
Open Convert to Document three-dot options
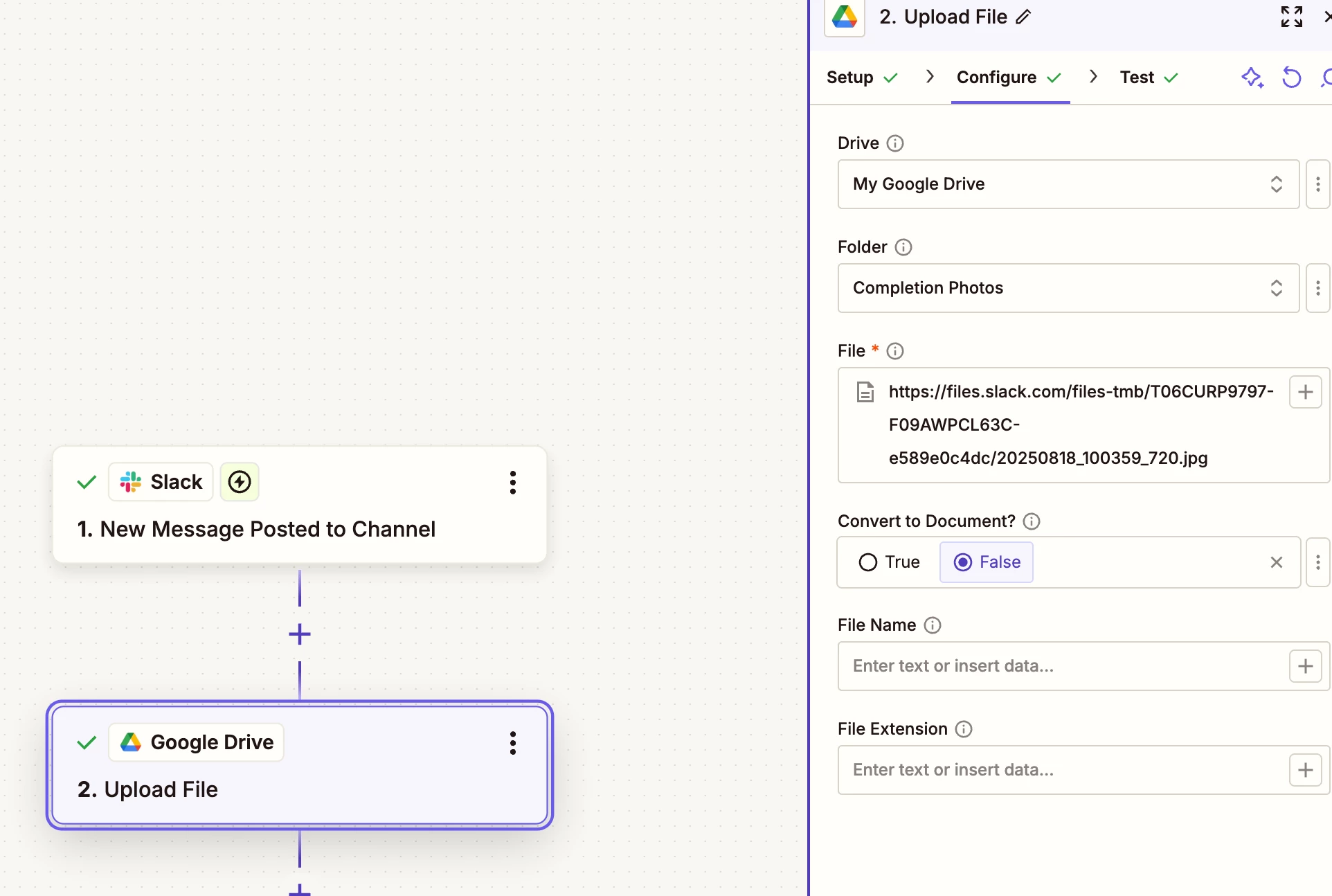1318,562
